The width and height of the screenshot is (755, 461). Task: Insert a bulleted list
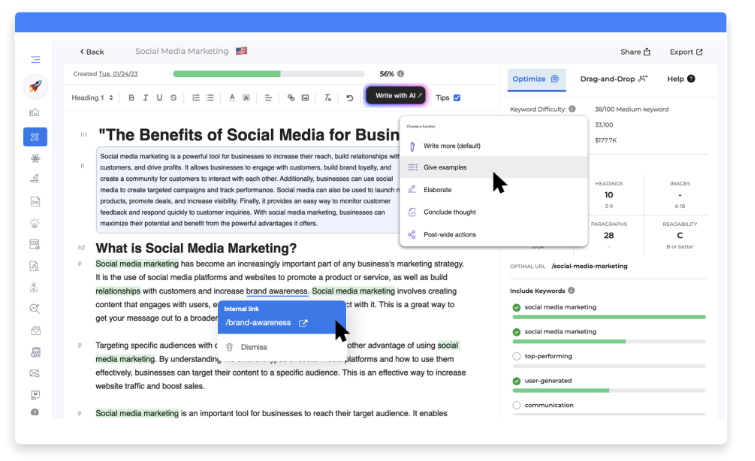(x=210, y=98)
